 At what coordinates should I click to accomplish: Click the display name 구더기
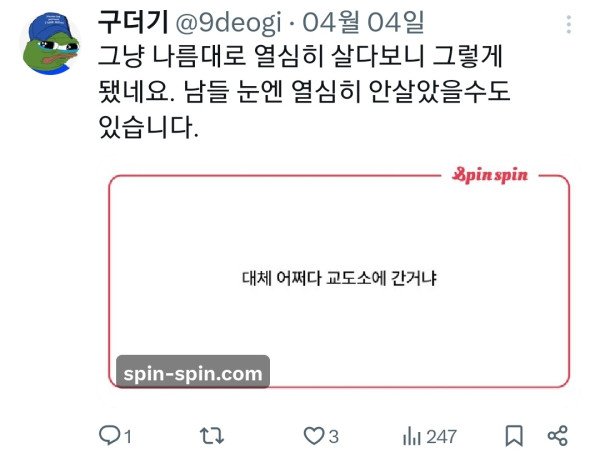pos(133,23)
